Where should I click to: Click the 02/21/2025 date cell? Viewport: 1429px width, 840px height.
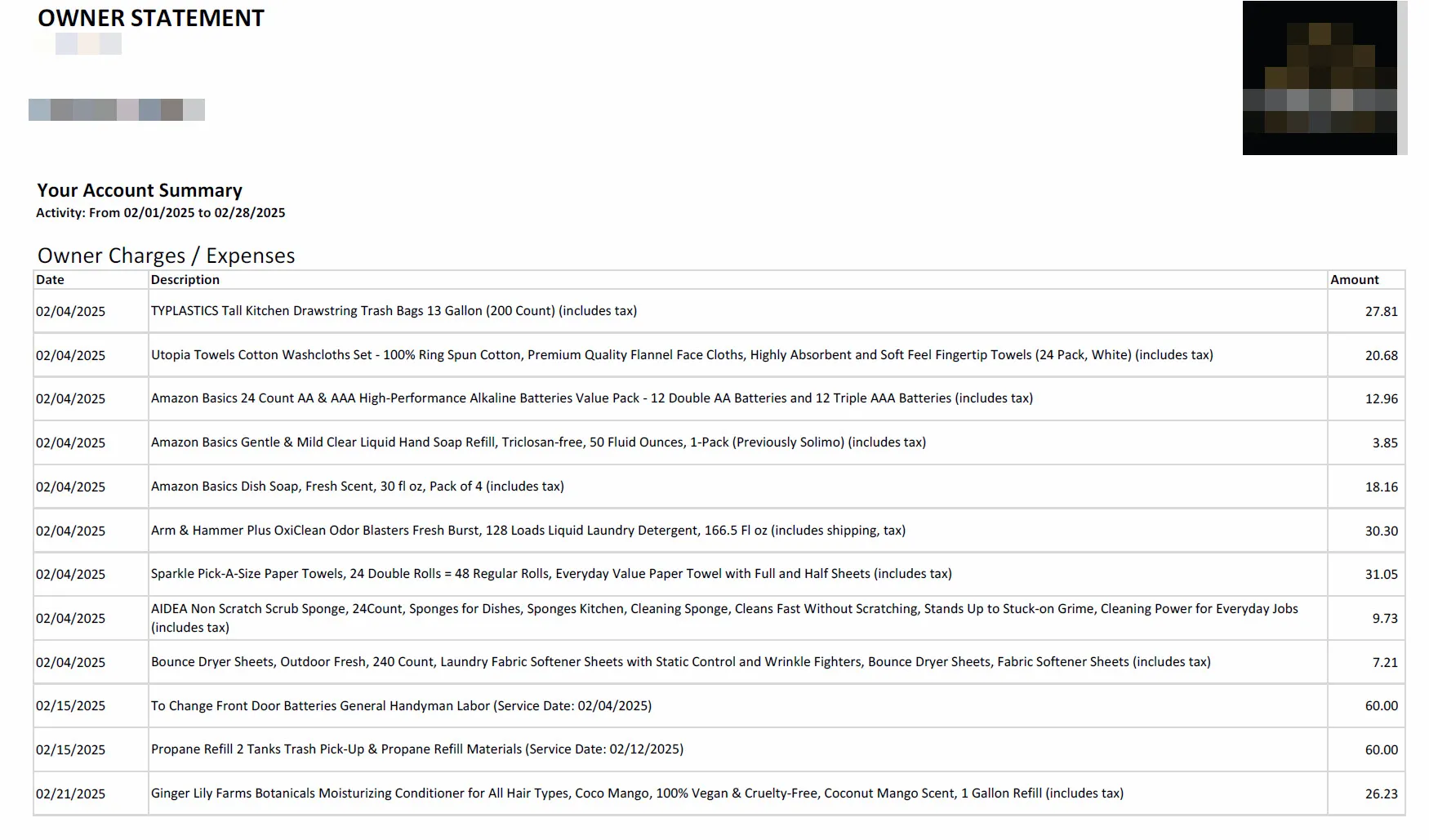[x=70, y=794]
